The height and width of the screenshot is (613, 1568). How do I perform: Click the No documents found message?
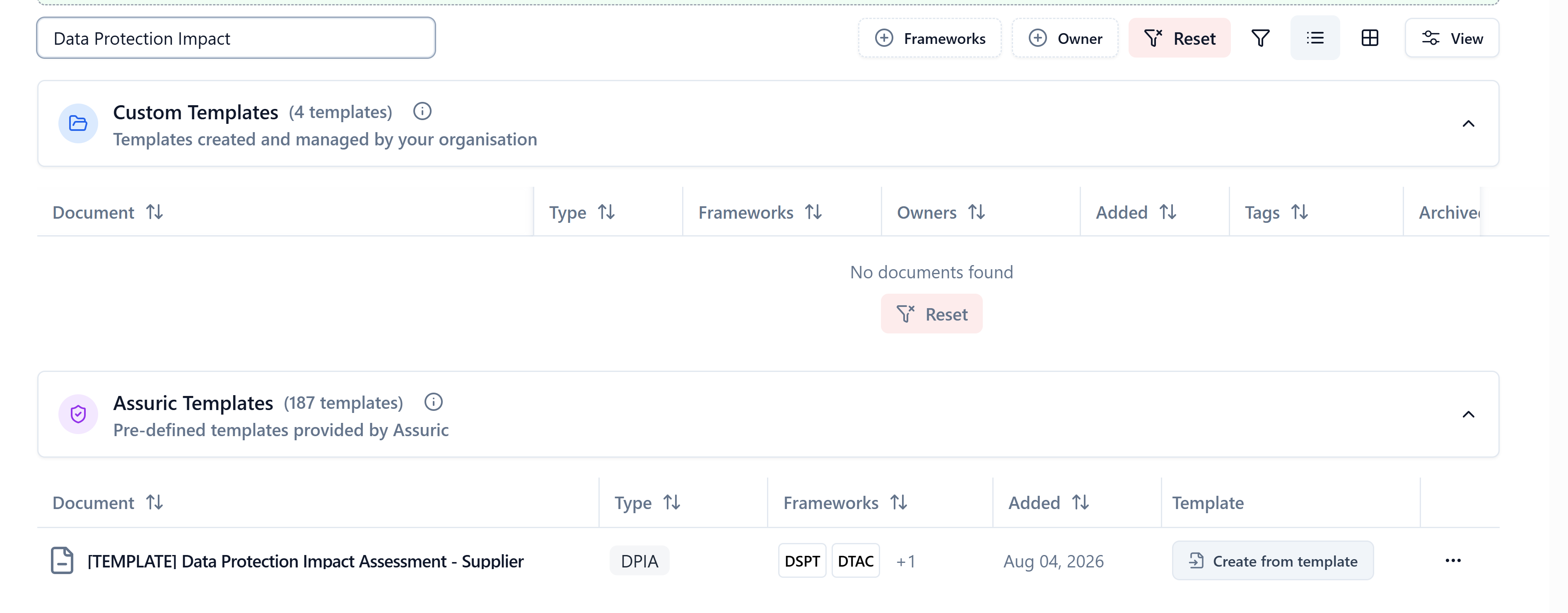tap(931, 272)
